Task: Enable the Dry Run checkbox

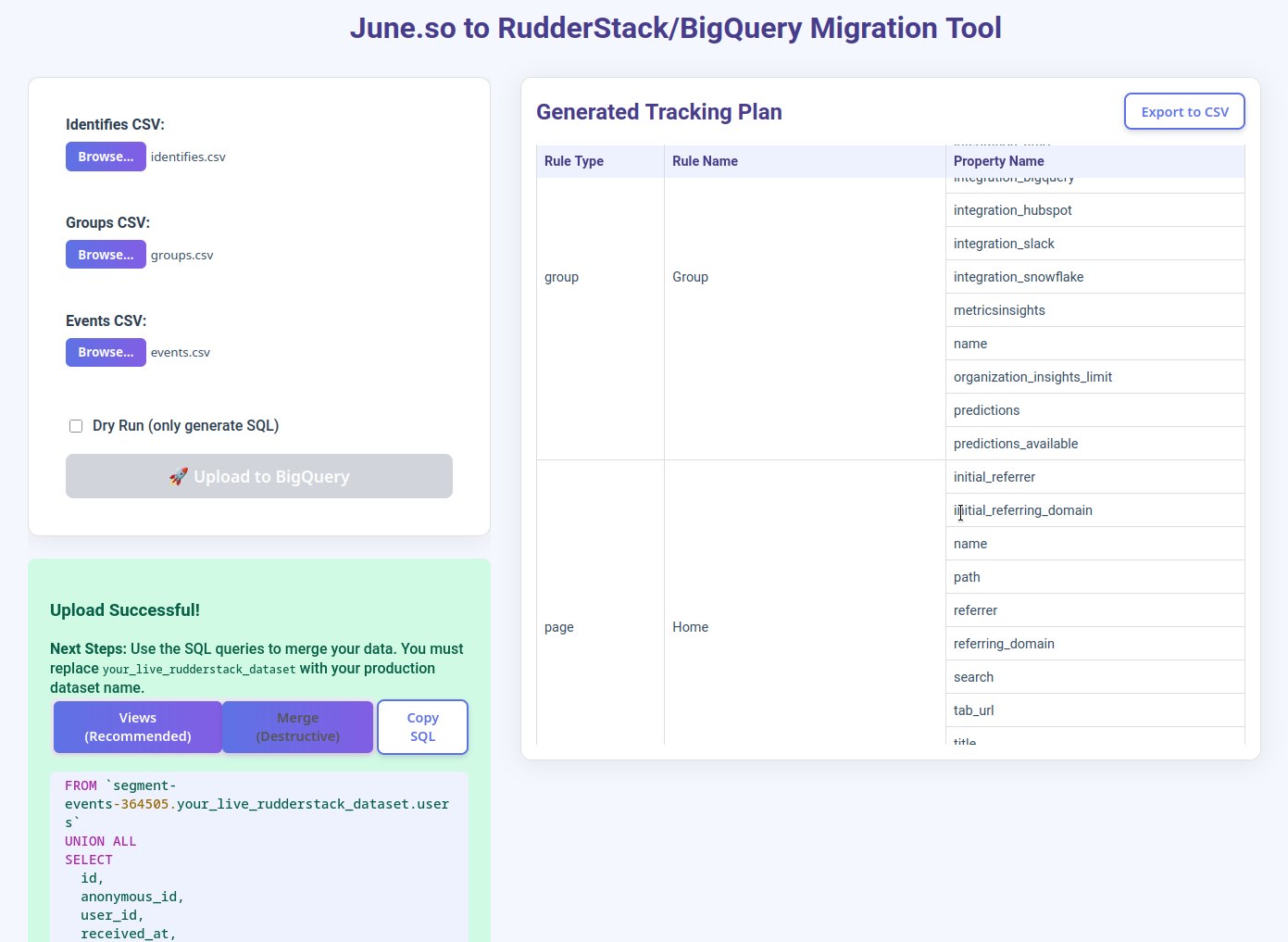Action: pos(76,426)
